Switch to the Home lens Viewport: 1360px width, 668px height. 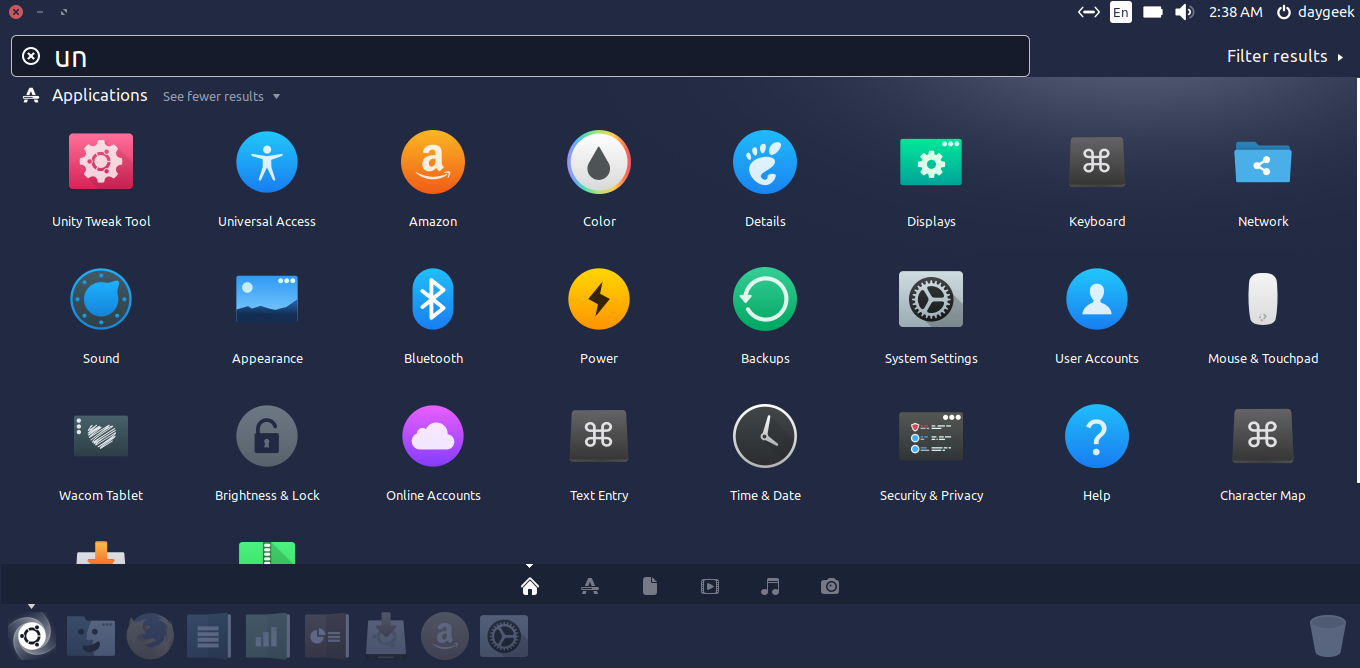[x=530, y=586]
